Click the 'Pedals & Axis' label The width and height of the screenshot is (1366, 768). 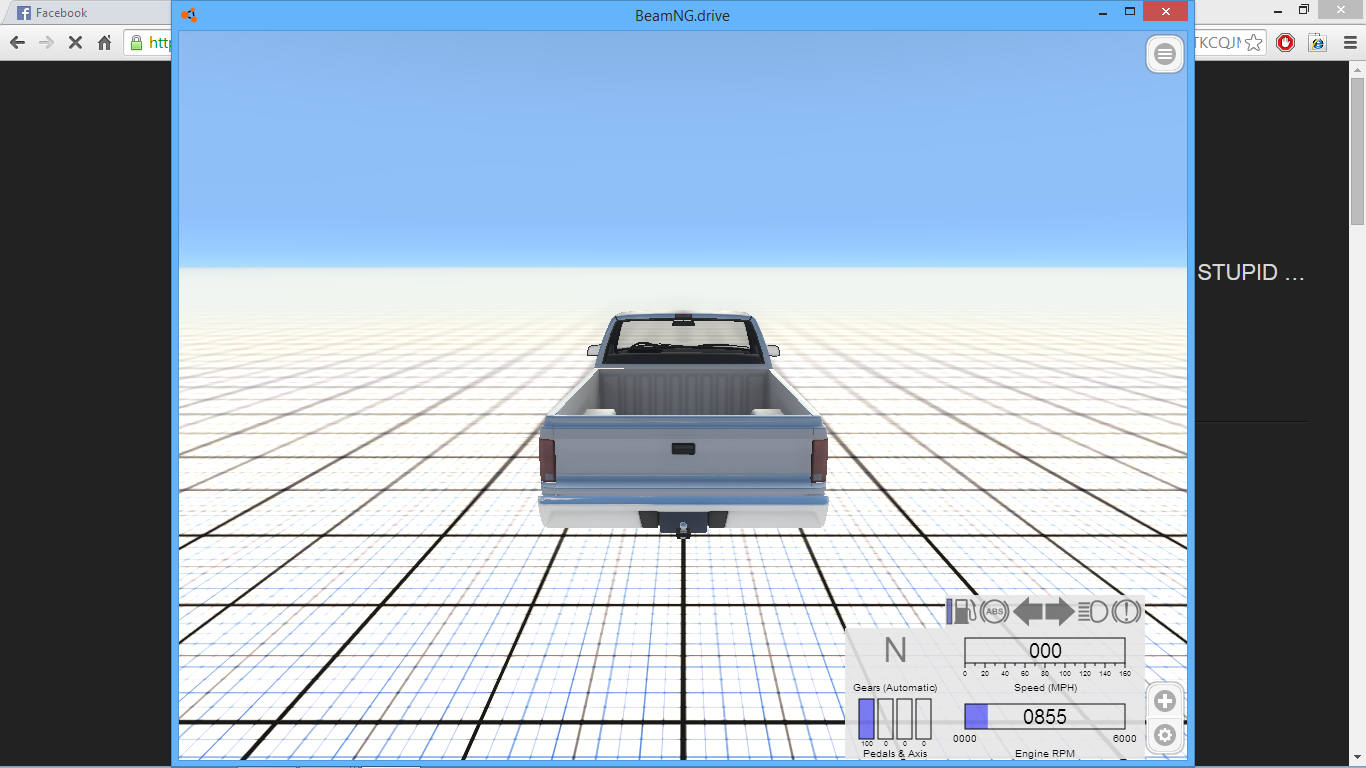pos(895,753)
